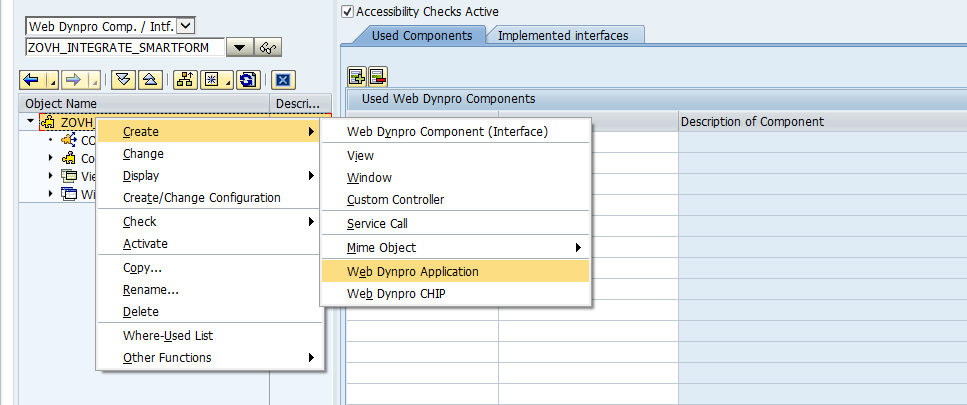Open the object name history dropdown arrow
The width and height of the screenshot is (967, 405).
[240, 48]
